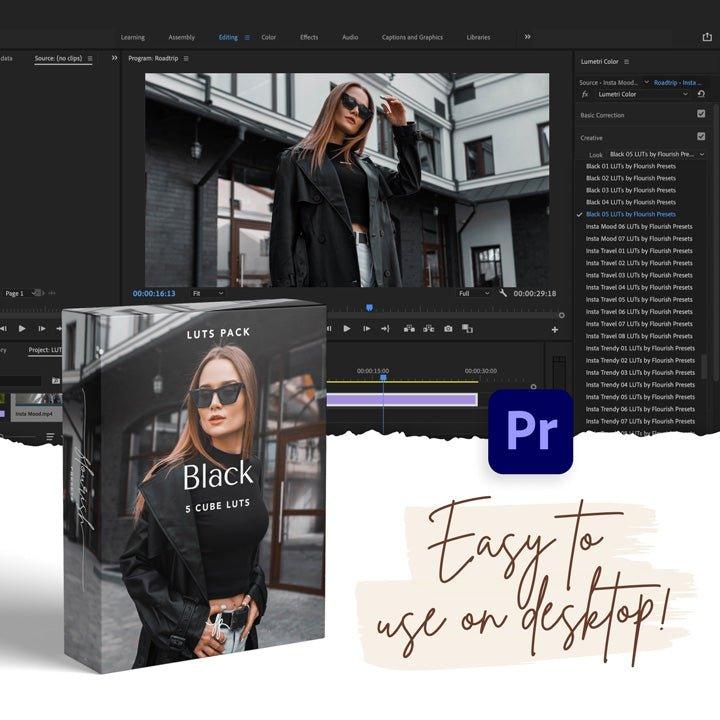Click the share/export icon at top right
The image size is (720, 720).
coord(707,37)
